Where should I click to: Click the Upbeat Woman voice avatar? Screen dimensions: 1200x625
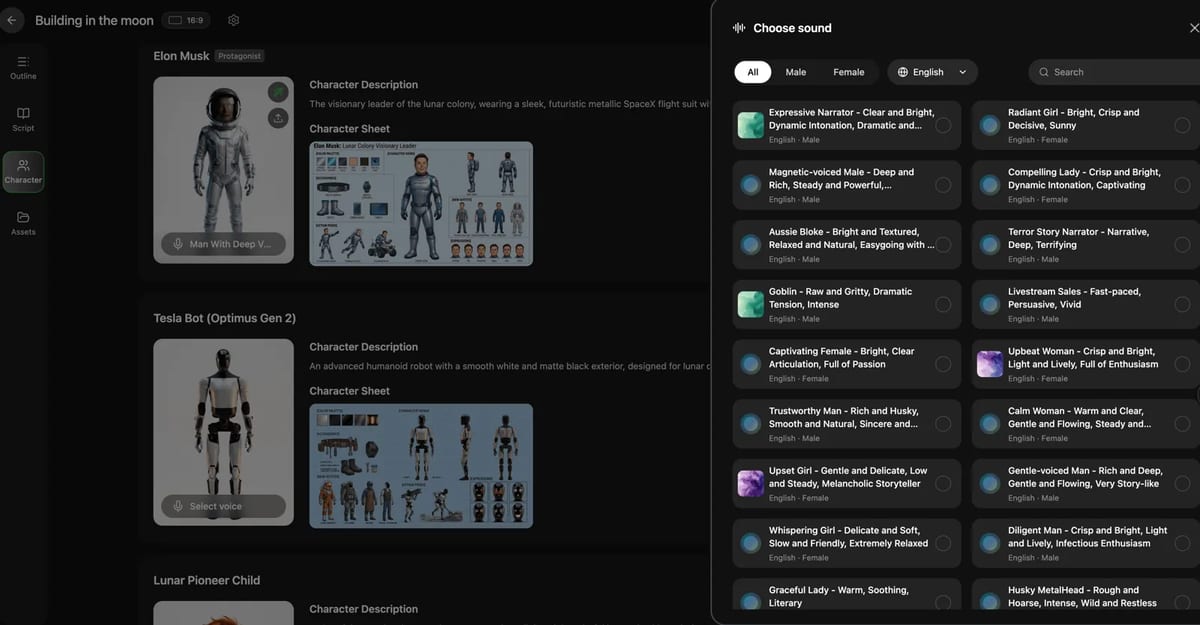point(990,364)
